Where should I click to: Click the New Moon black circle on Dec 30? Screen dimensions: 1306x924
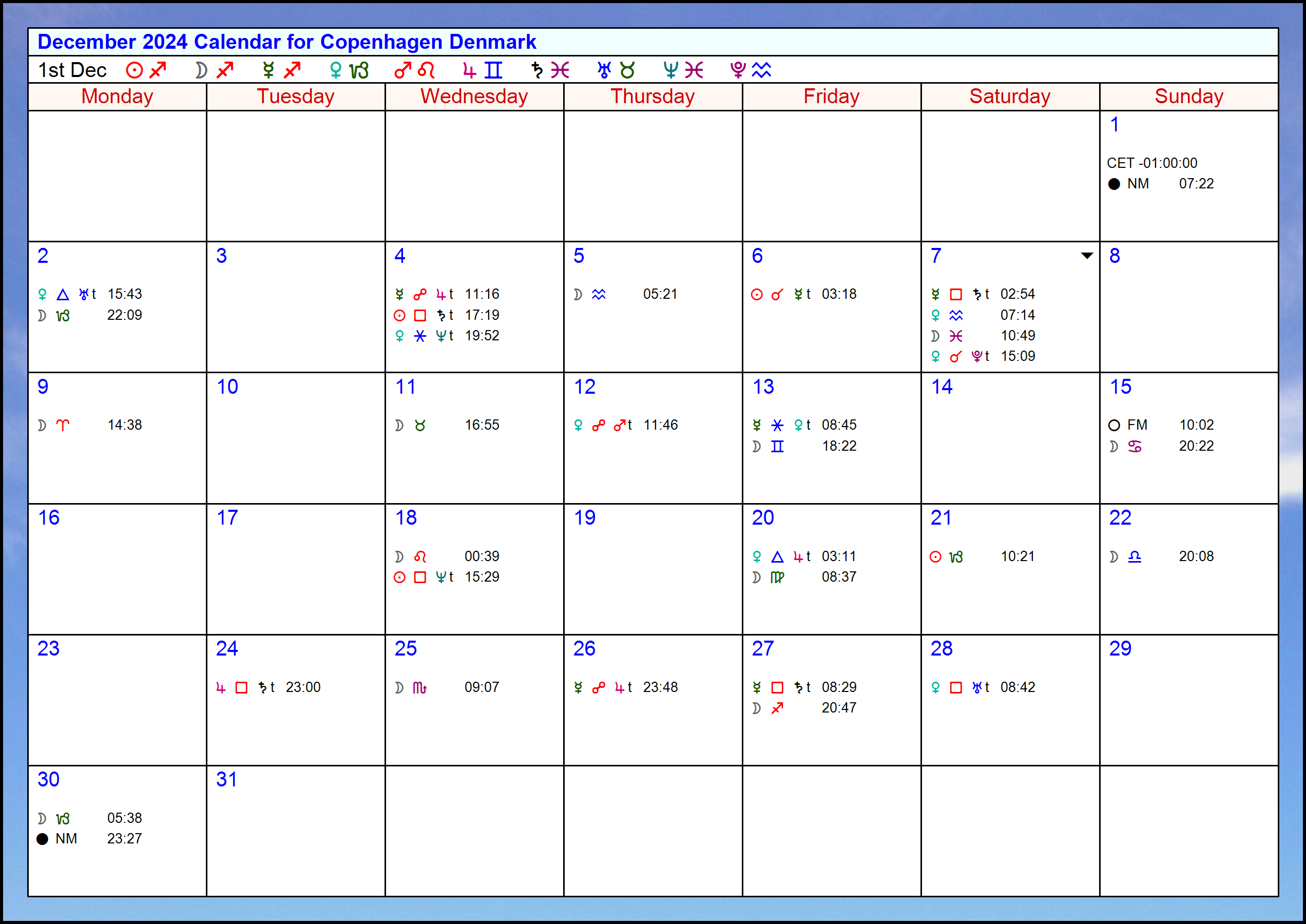(42, 839)
